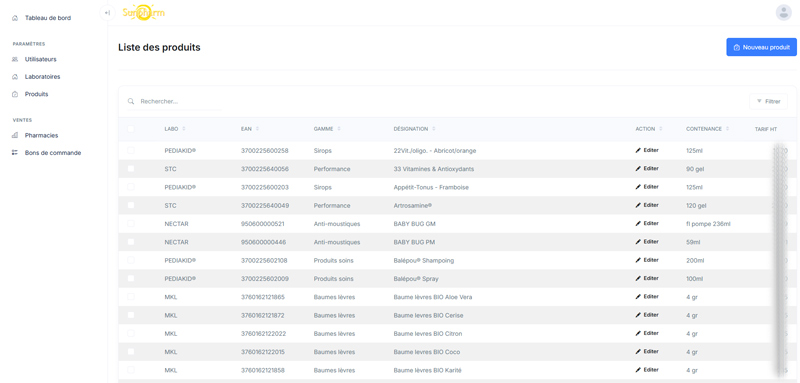Click the EAN 3700225640049 cell
This screenshot has height=383, width=800.
265,206
